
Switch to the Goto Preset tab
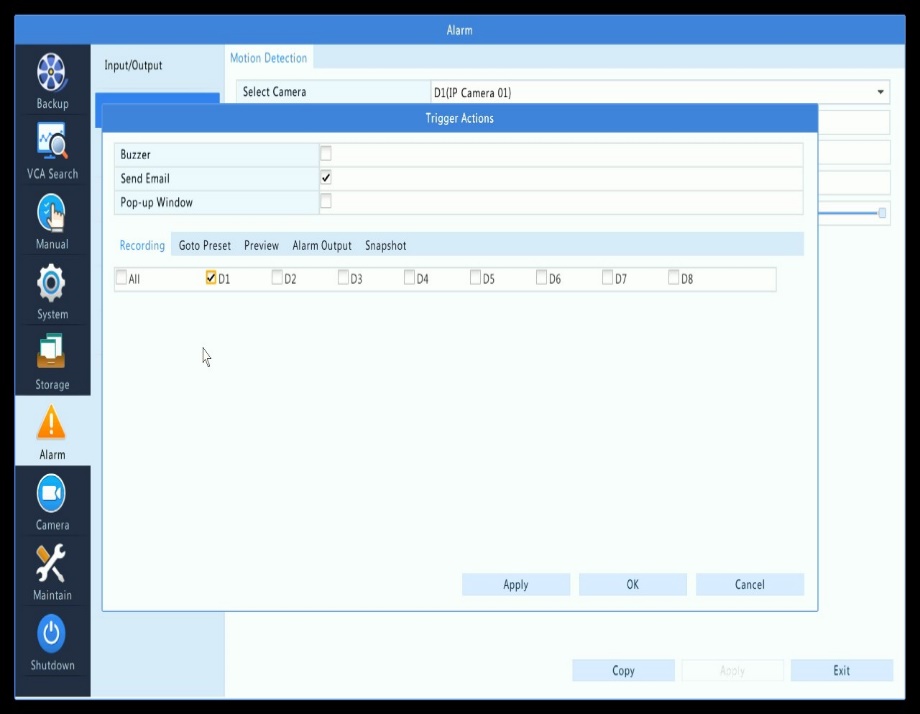tap(204, 246)
